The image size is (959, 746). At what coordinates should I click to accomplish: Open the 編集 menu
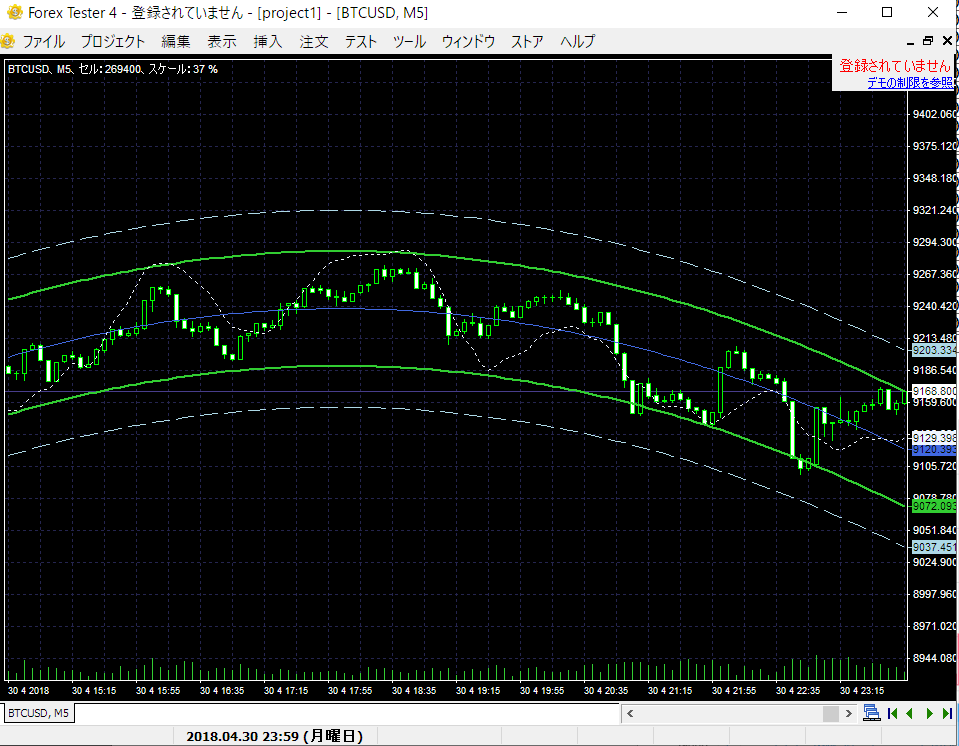(176, 41)
